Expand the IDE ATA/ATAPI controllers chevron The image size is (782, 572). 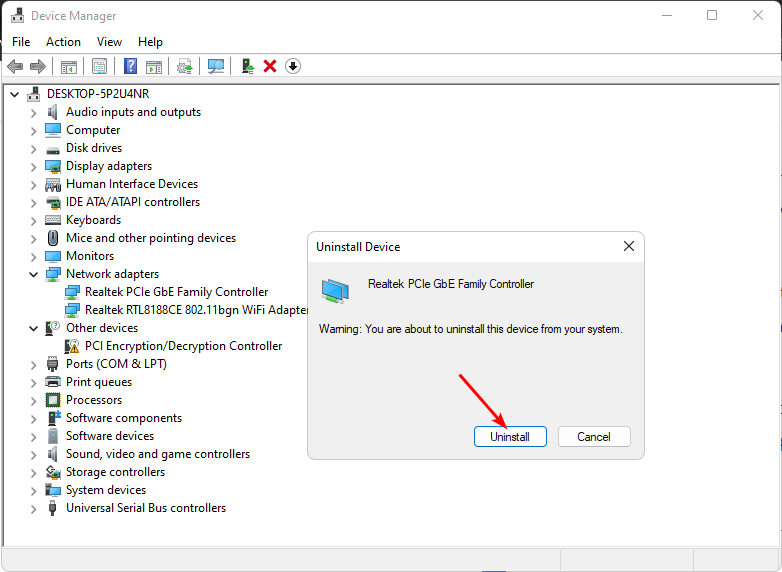(x=33, y=203)
